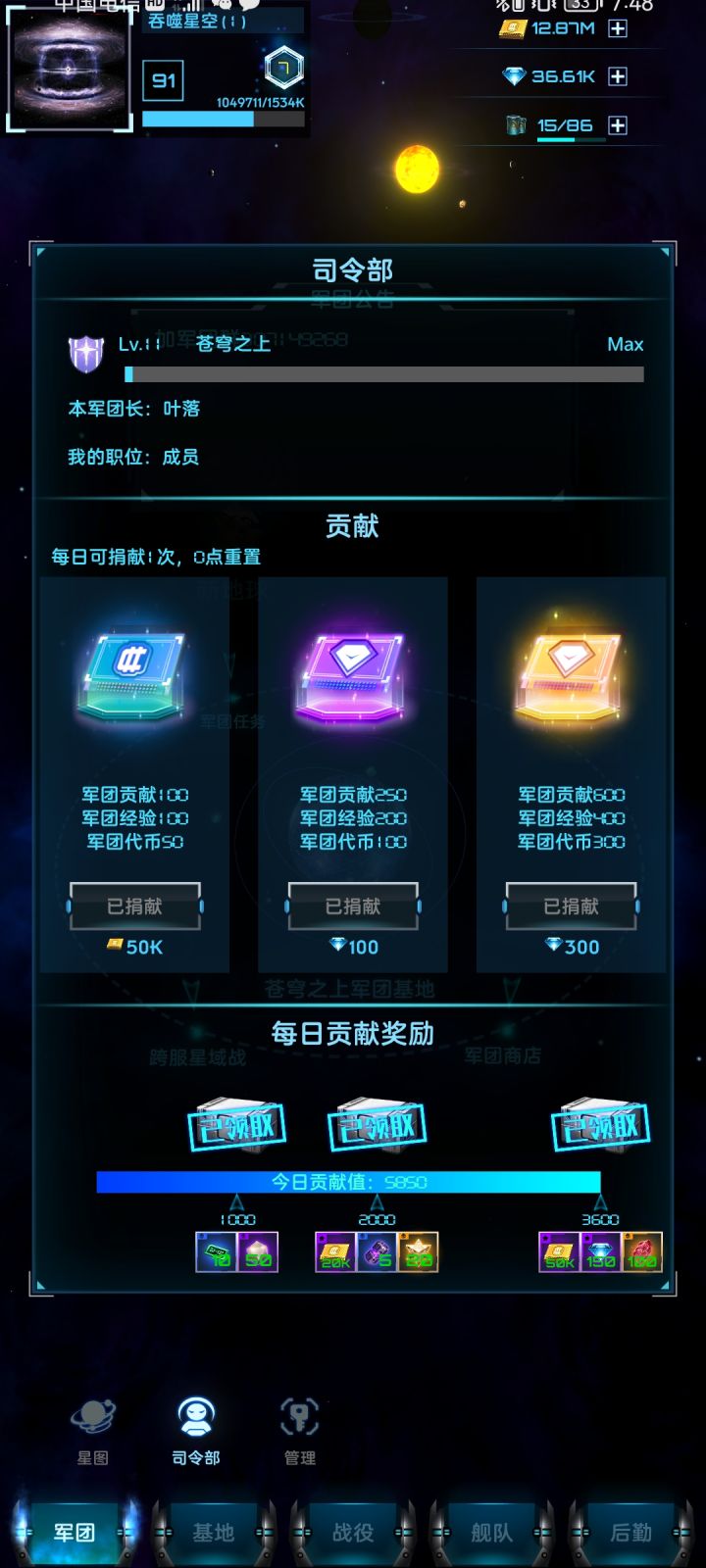Select the purple diamond contribution chest

point(352,678)
